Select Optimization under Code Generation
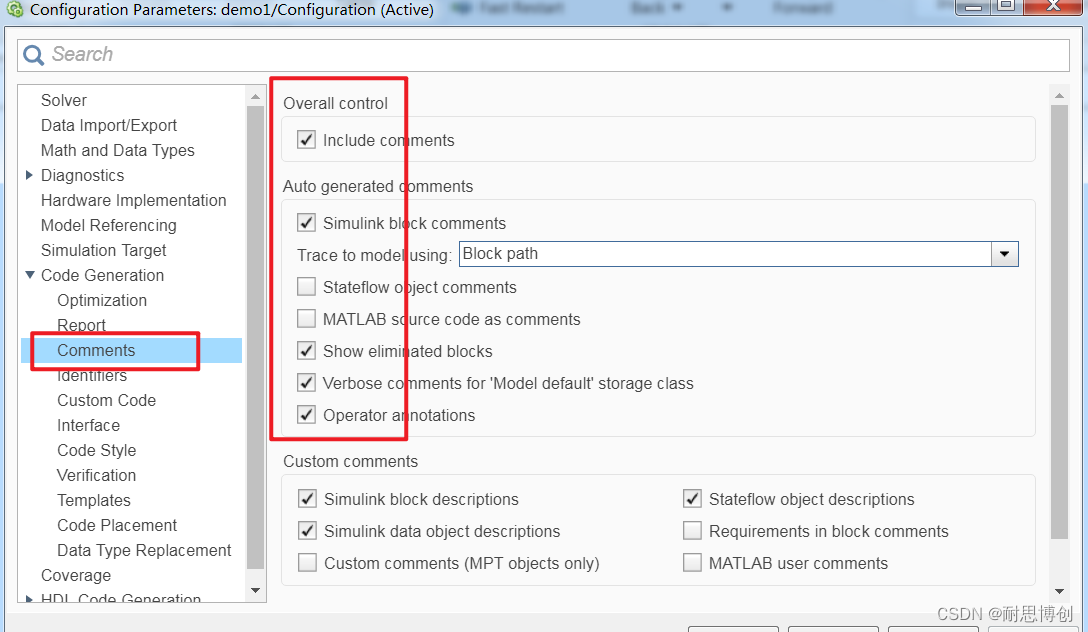 coord(102,300)
